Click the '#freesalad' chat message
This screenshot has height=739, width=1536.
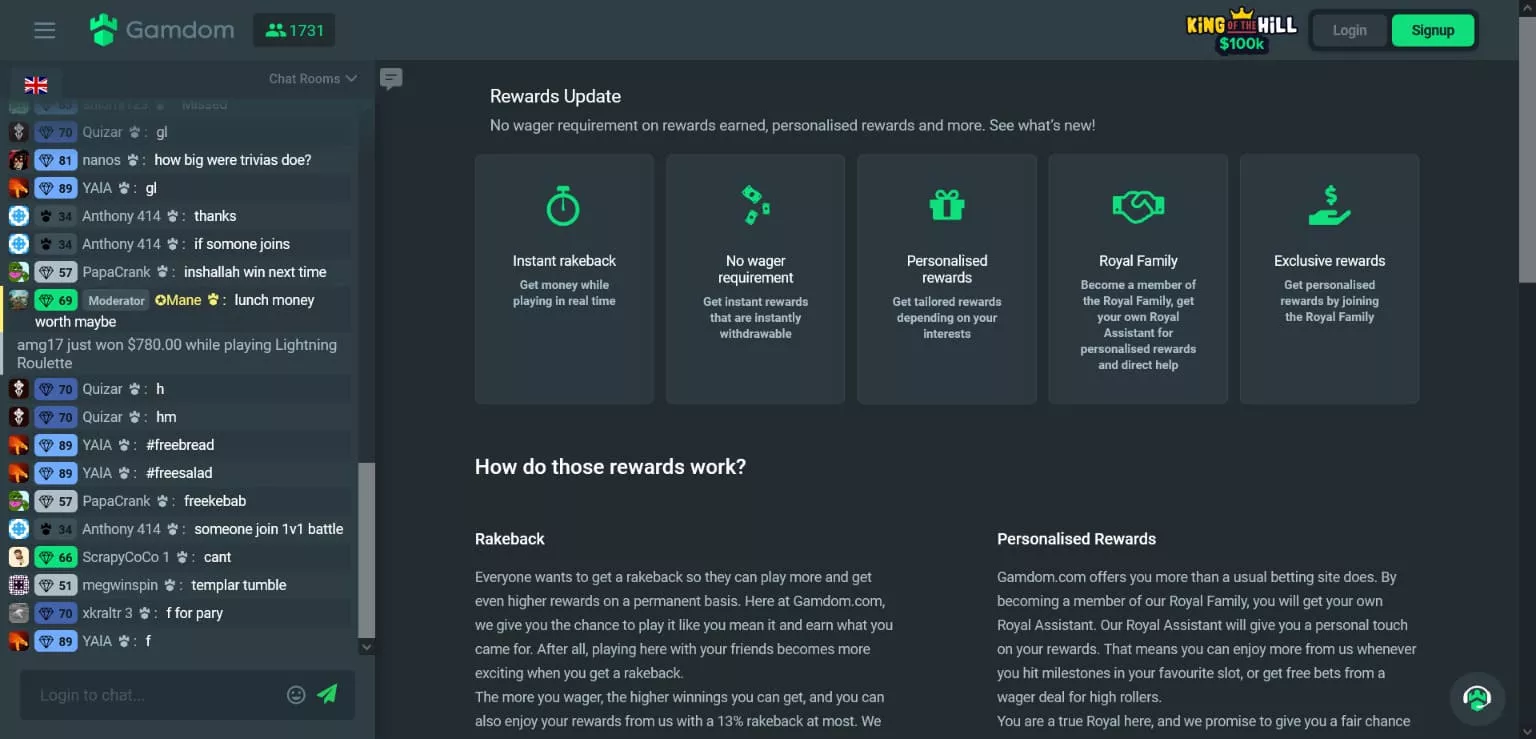[x=179, y=473]
